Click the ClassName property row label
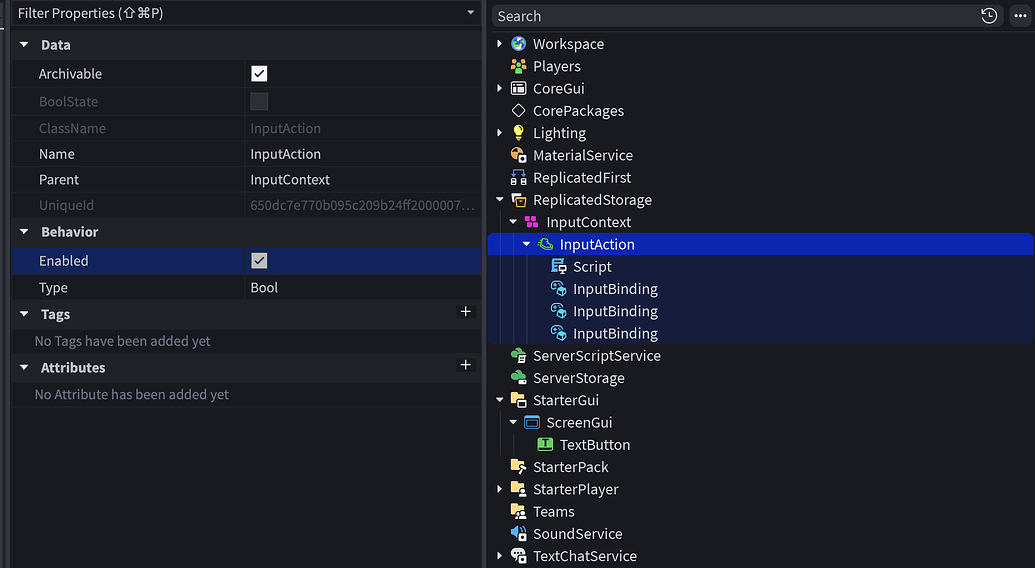Image resolution: width=1035 pixels, height=568 pixels. 72,128
